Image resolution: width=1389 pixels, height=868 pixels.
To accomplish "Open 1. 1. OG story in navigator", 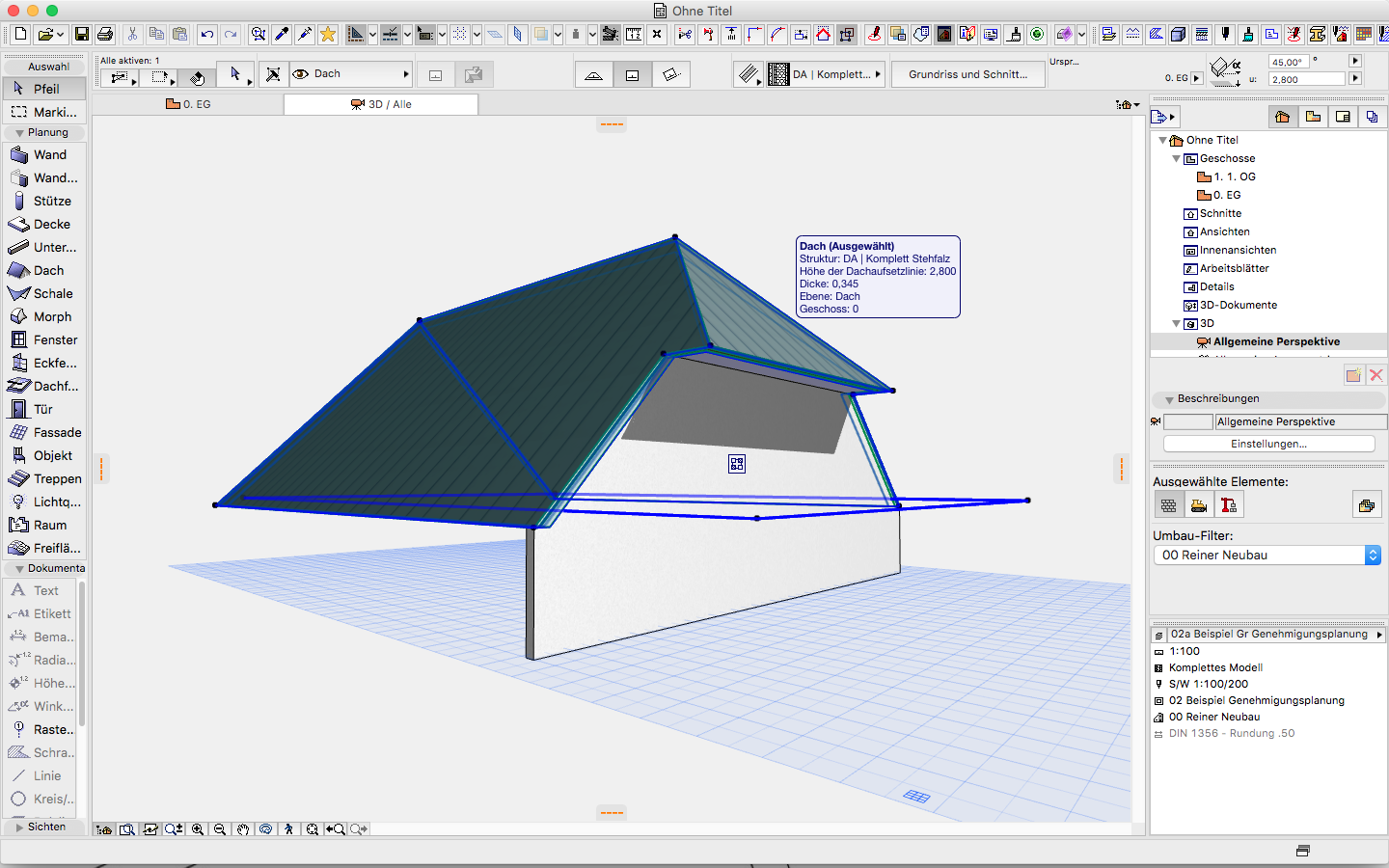I will (x=1235, y=176).
